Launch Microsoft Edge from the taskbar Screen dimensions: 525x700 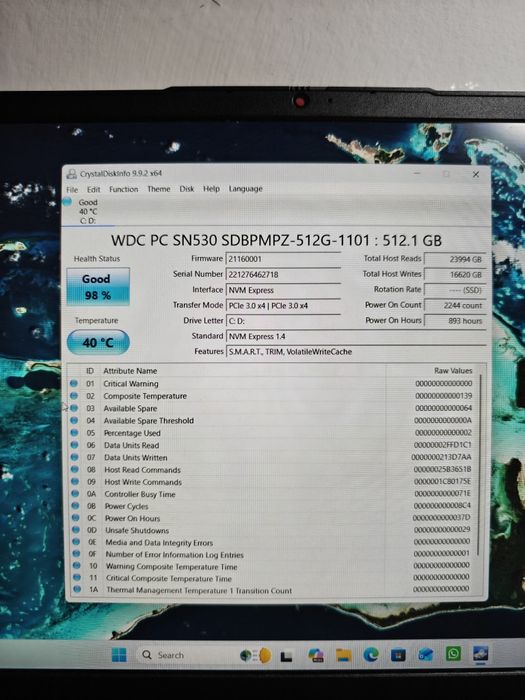click(371, 655)
